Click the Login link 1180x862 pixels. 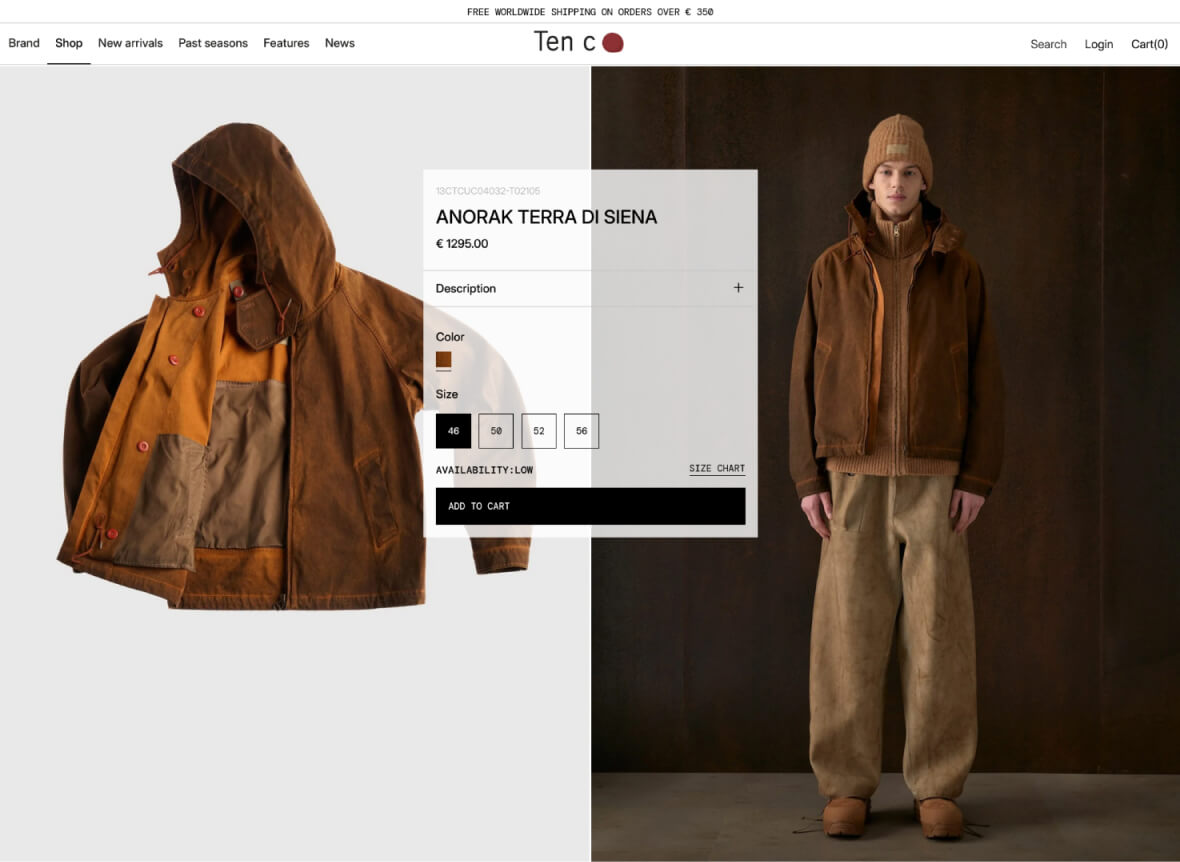point(1098,44)
